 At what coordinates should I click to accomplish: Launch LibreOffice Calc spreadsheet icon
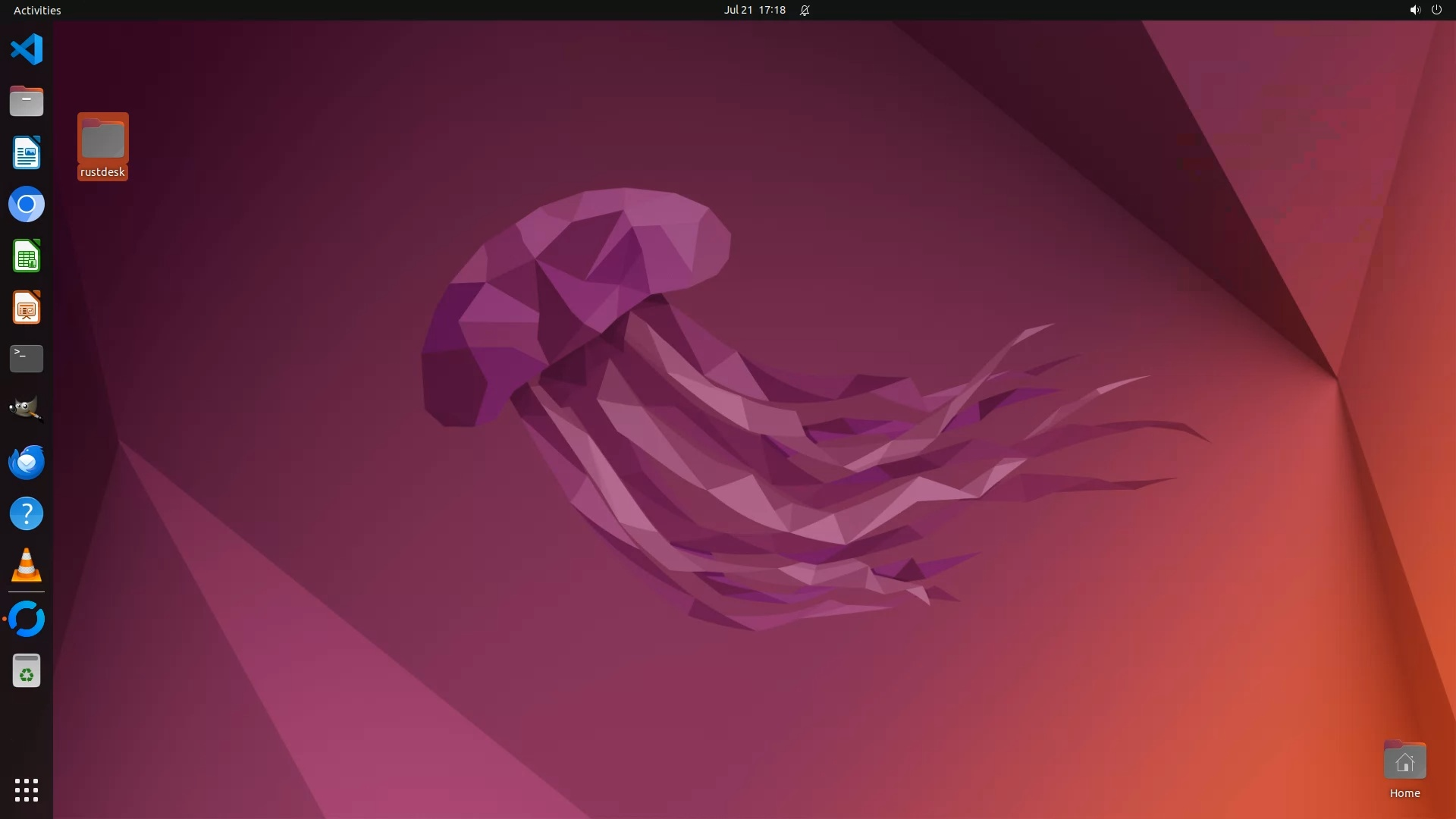(27, 256)
